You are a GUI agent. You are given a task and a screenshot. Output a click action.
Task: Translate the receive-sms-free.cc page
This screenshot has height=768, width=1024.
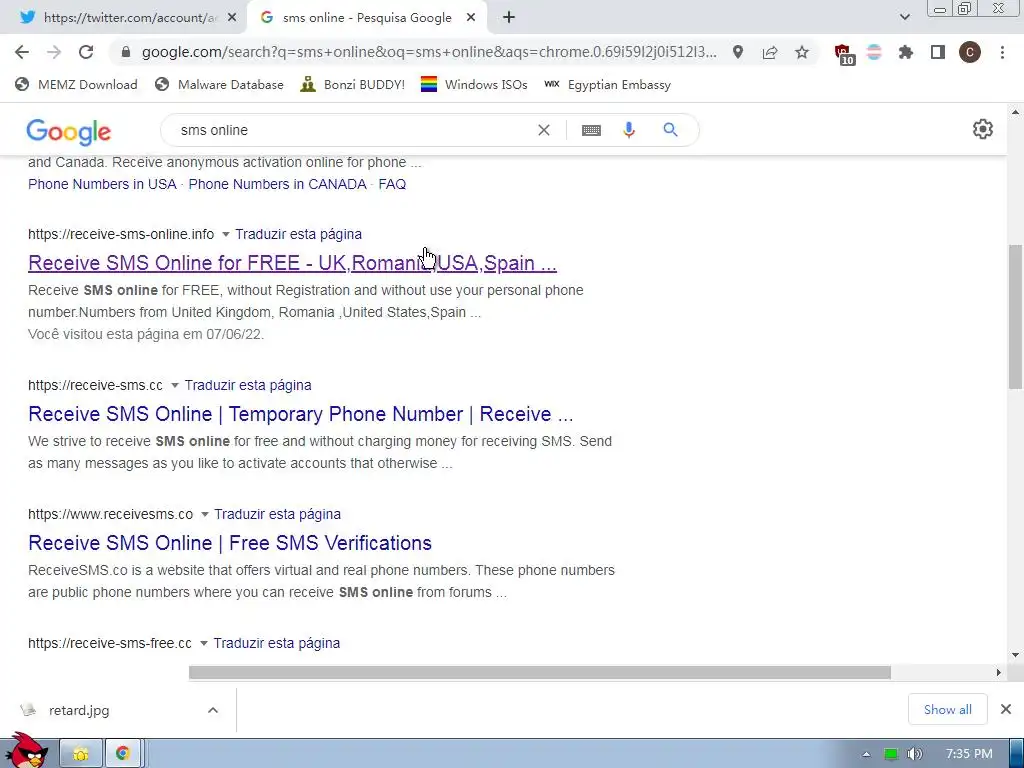coord(276,643)
